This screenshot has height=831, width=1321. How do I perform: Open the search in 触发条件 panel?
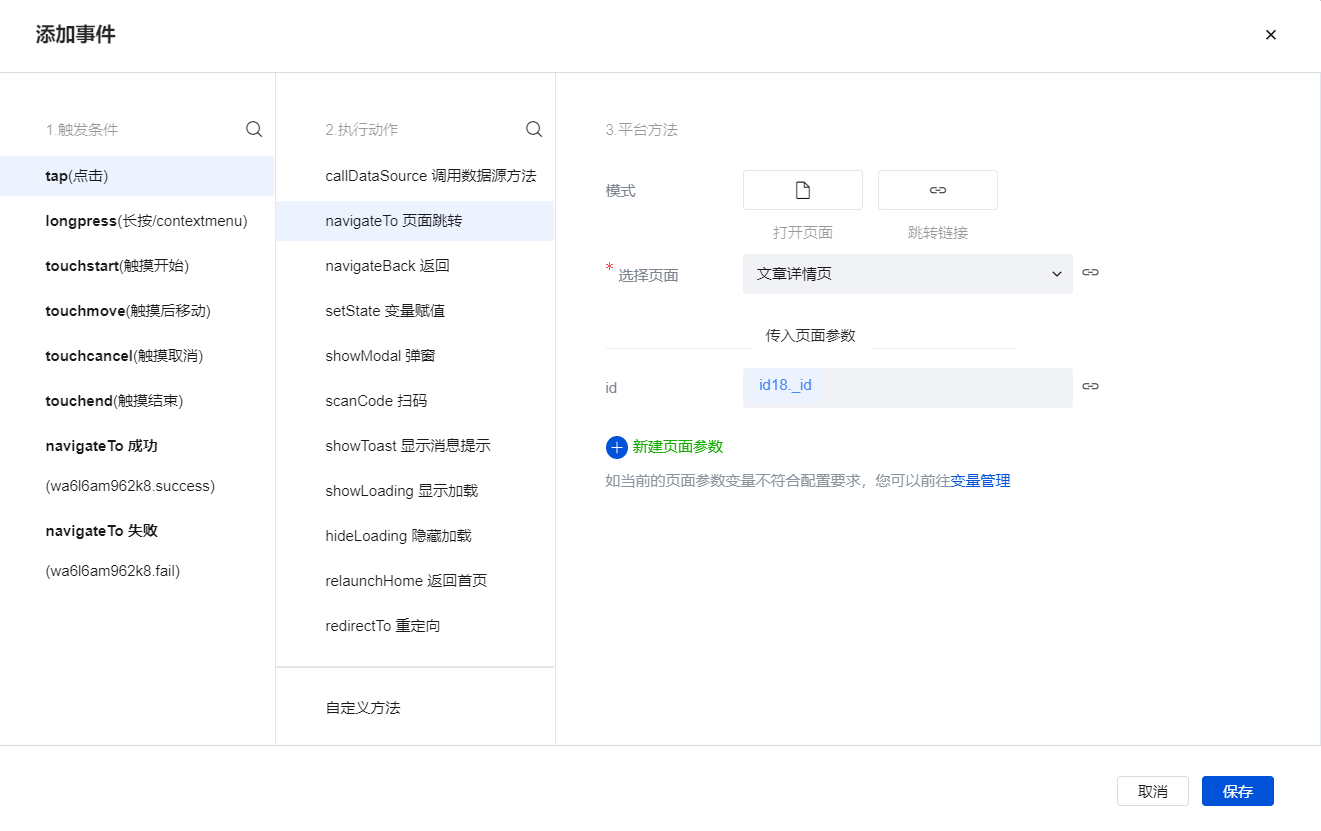253,128
